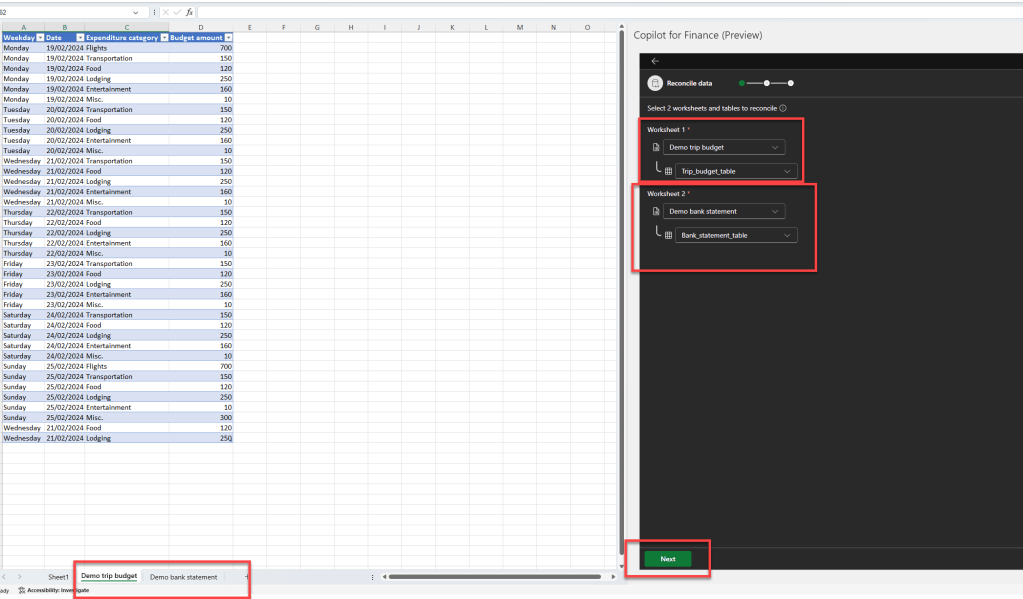Open the Weekday column filter dropdown
Image resolution: width=1023 pixels, height=599 pixels.
(39, 37)
